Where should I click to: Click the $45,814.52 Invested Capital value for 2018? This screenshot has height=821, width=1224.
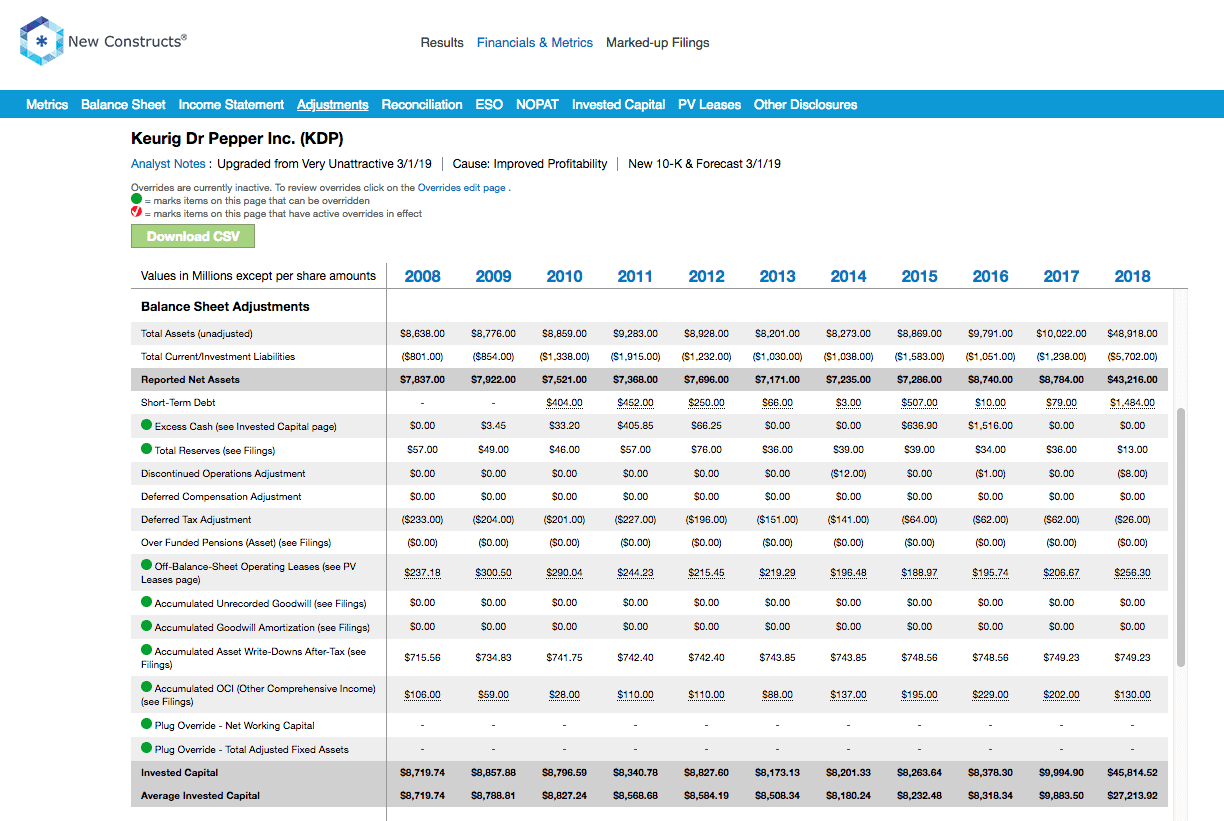pyautogui.click(x=1133, y=773)
